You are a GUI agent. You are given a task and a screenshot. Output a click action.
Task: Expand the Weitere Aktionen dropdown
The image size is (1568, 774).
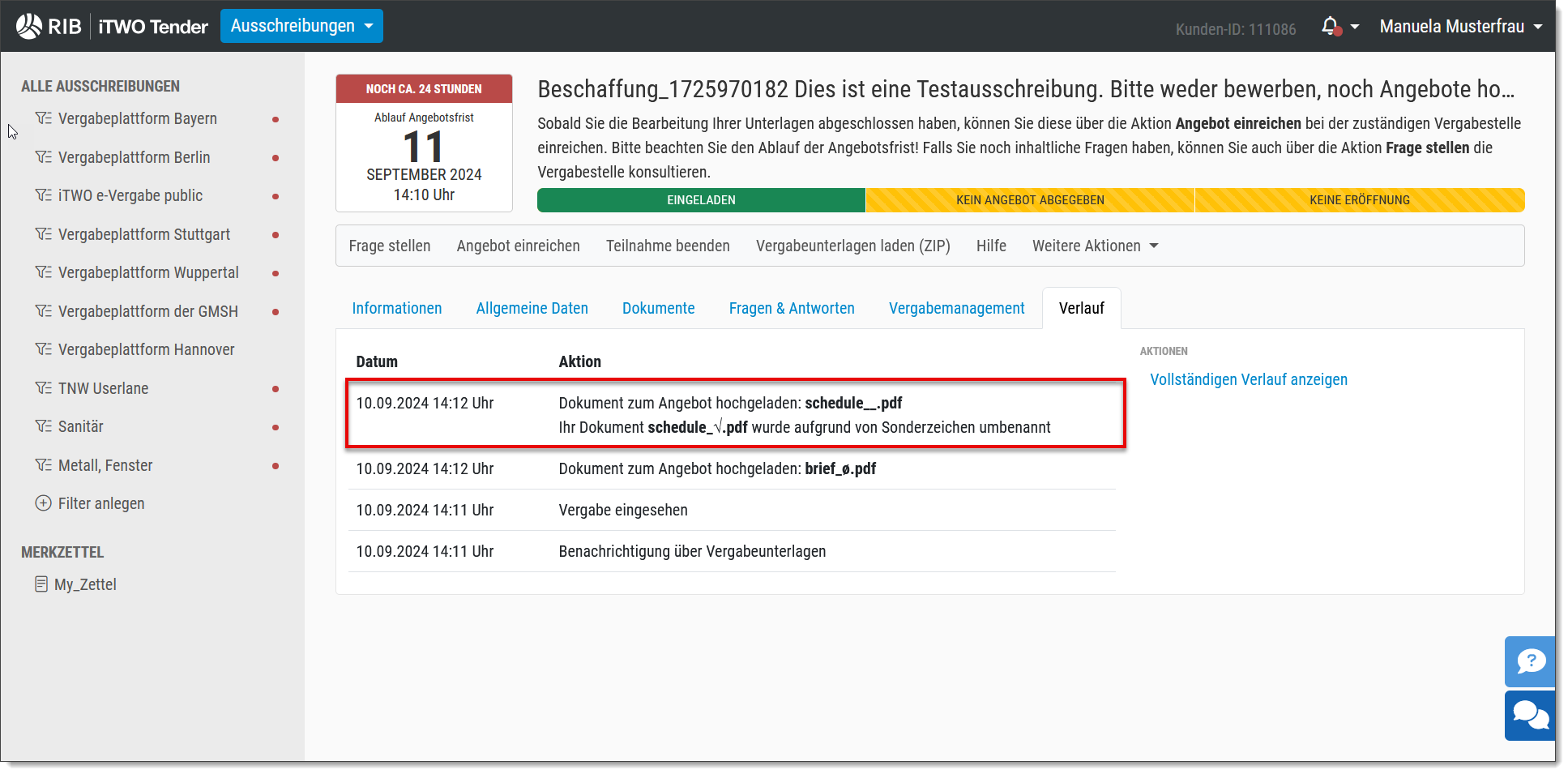pyautogui.click(x=1095, y=246)
